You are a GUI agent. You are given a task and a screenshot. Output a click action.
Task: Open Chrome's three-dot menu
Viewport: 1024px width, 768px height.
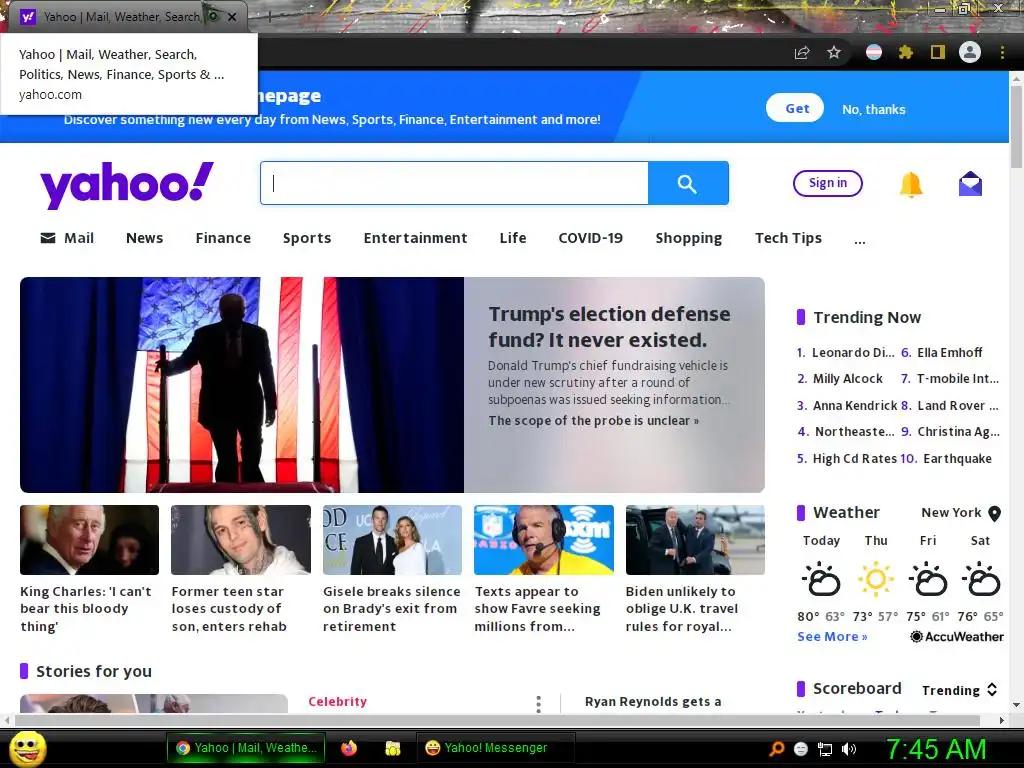pos(1002,52)
